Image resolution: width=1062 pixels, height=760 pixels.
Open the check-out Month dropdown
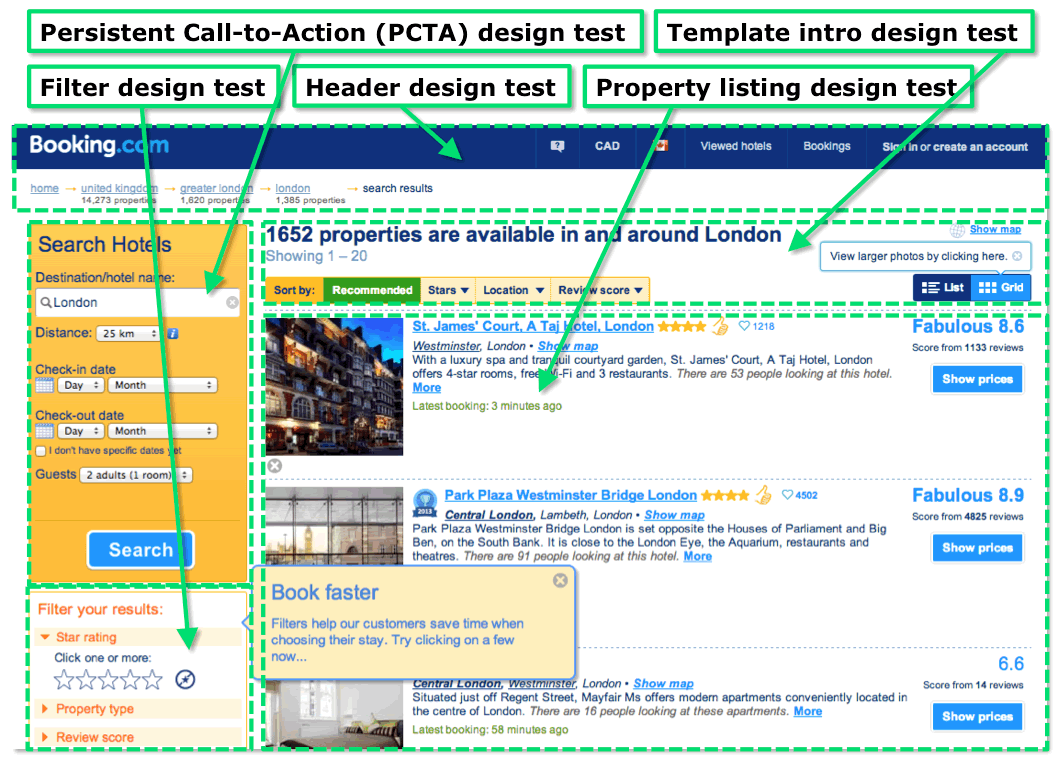(163, 431)
